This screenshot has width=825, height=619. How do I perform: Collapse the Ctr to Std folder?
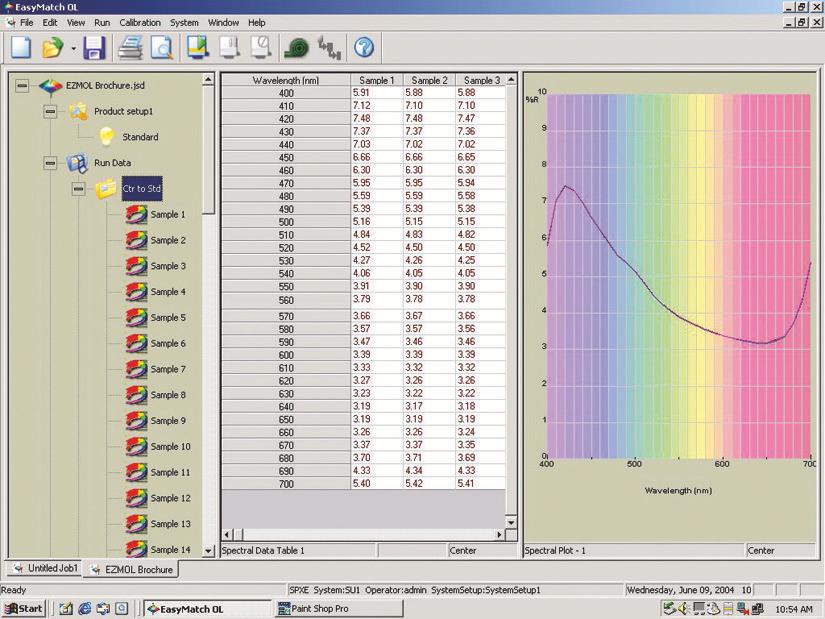(x=78, y=188)
